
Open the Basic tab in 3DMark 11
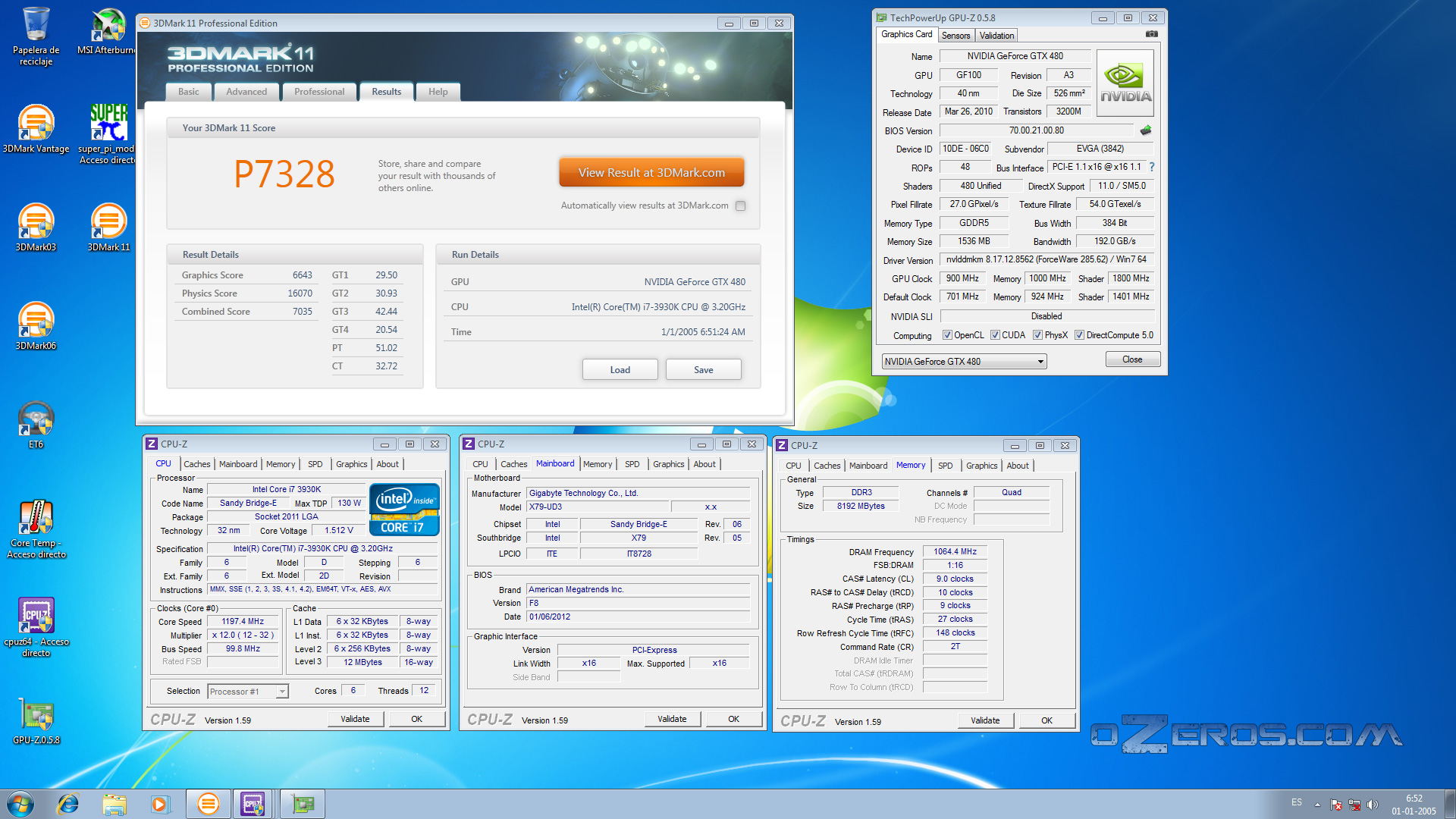[x=189, y=92]
